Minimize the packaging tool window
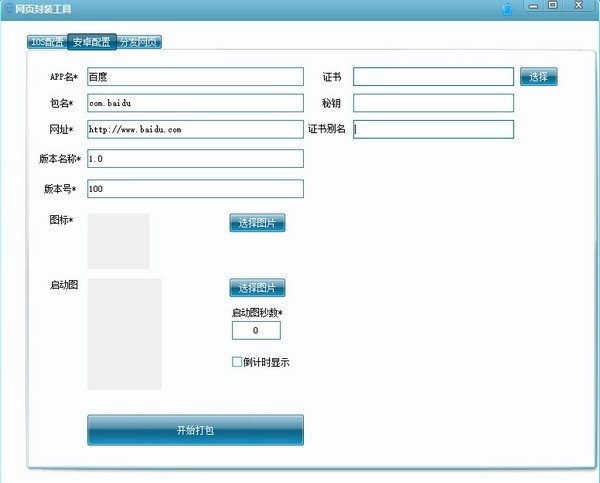600x483 pixels. pos(532,7)
